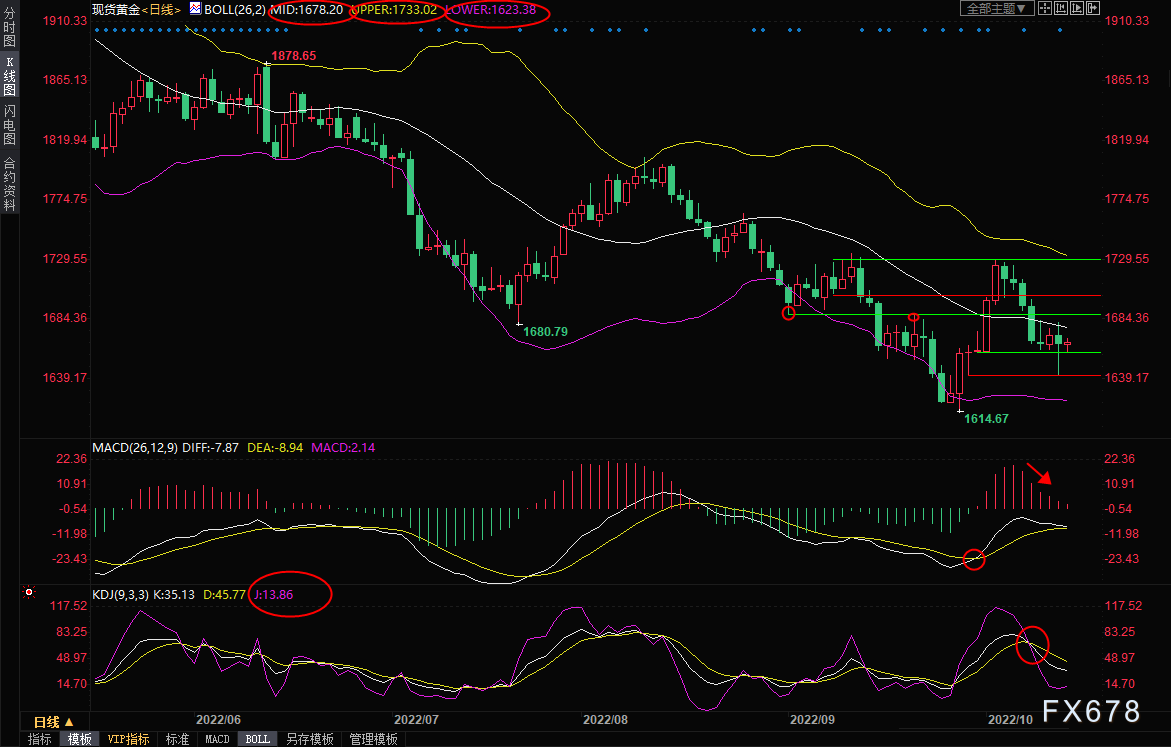Click the BOLL indicator chart icon
The width and height of the screenshot is (1171, 747).
coord(198,9)
